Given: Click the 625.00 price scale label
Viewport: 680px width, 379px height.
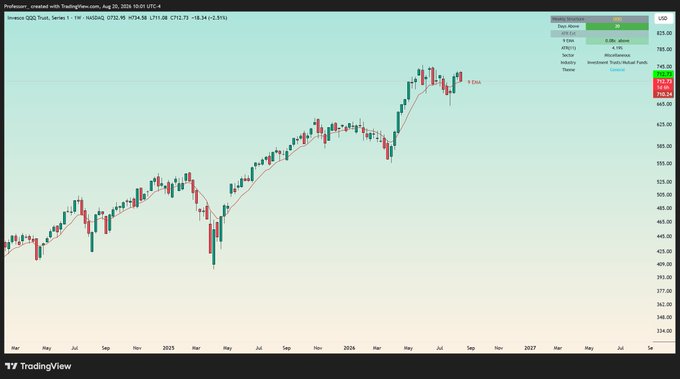Looking at the screenshot, I should [x=664, y=124].
